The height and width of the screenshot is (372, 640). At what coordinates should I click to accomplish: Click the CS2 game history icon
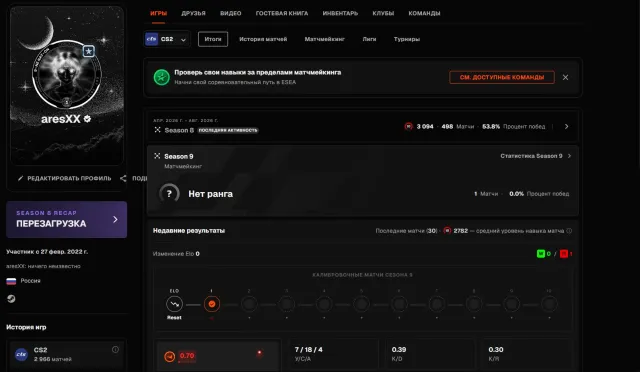click(x=21, y=354)
